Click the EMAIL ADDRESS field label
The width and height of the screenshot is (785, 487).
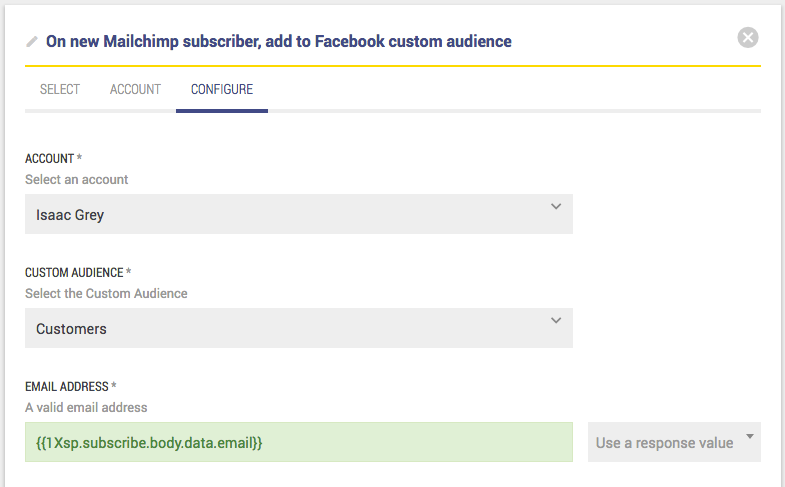click(x=71, y=387)
